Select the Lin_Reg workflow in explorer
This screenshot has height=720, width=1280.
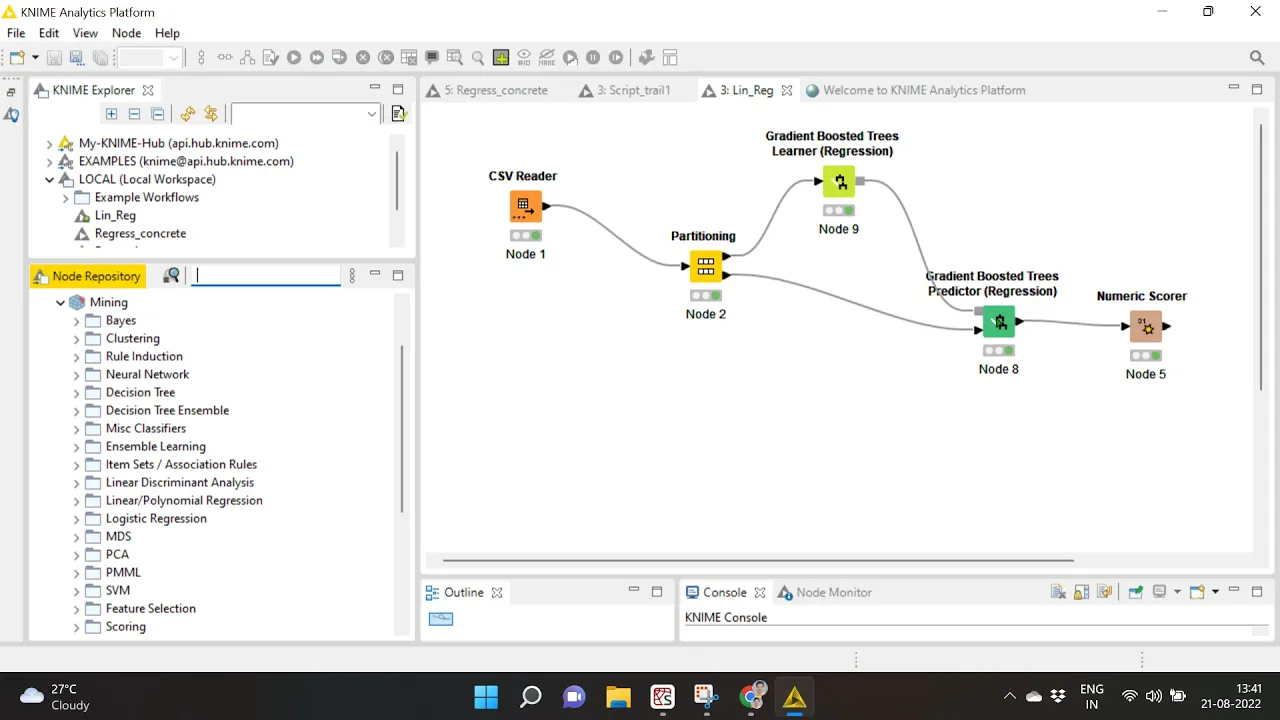pos(115,216)
